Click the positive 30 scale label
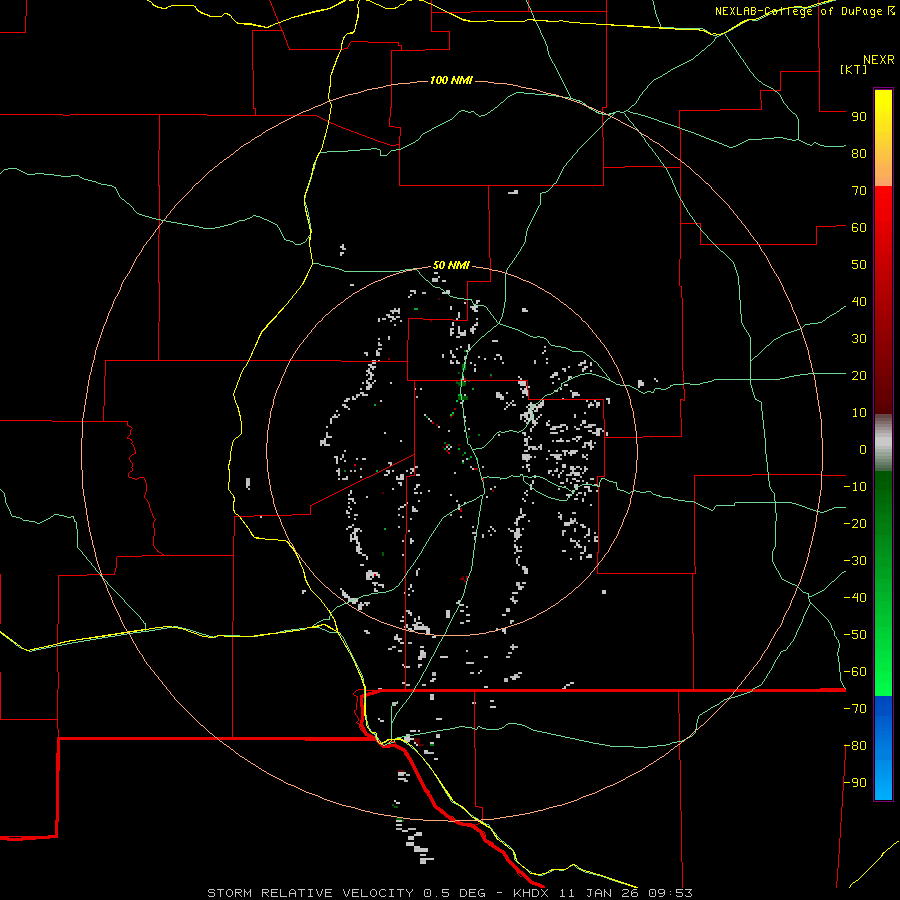Viewport: 900px width, 900px height. click(x=859, y=339)
